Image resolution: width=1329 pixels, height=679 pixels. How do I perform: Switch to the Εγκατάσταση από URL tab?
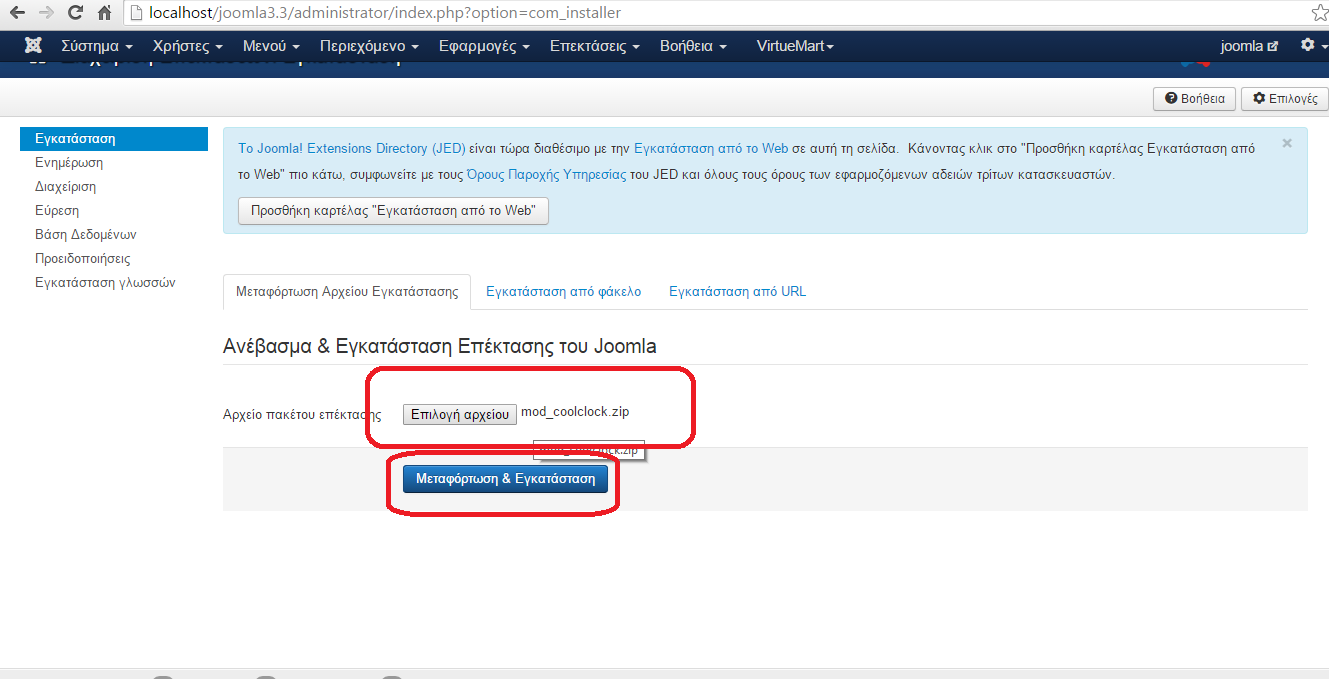click(738, 292)
